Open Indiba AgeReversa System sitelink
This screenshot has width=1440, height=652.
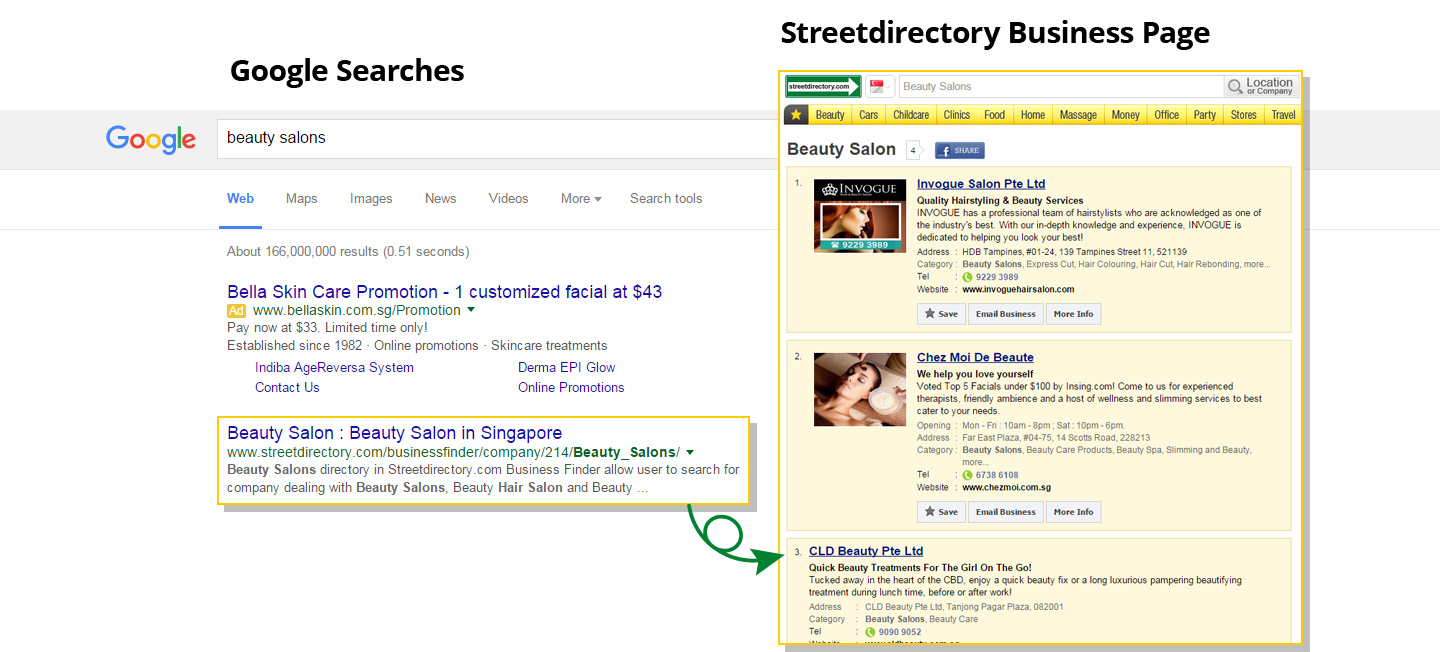pos(334,367)
